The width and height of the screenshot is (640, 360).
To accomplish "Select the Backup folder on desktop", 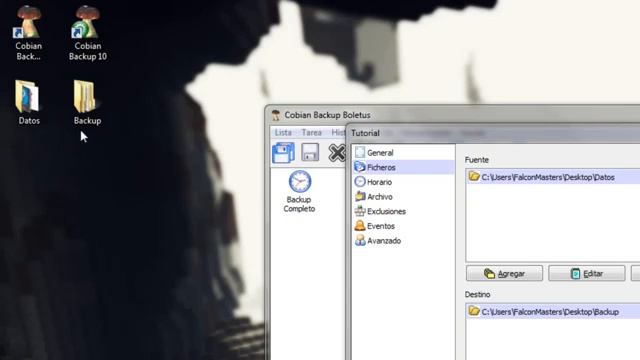I will tap(87, 102).
